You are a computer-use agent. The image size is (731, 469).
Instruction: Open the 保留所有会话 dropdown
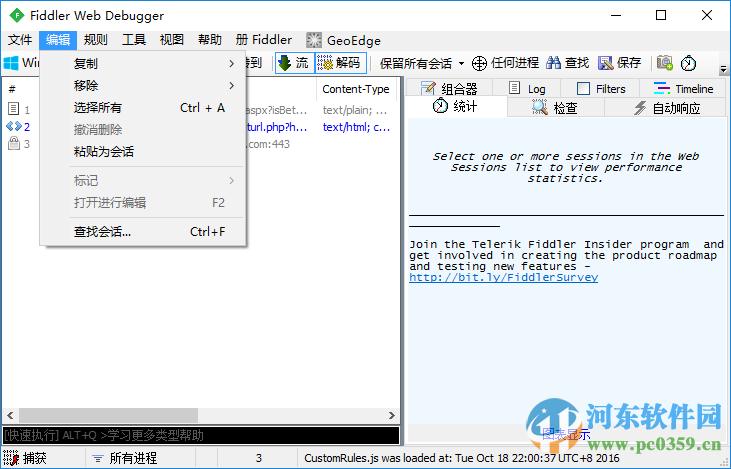coord(422,63)
